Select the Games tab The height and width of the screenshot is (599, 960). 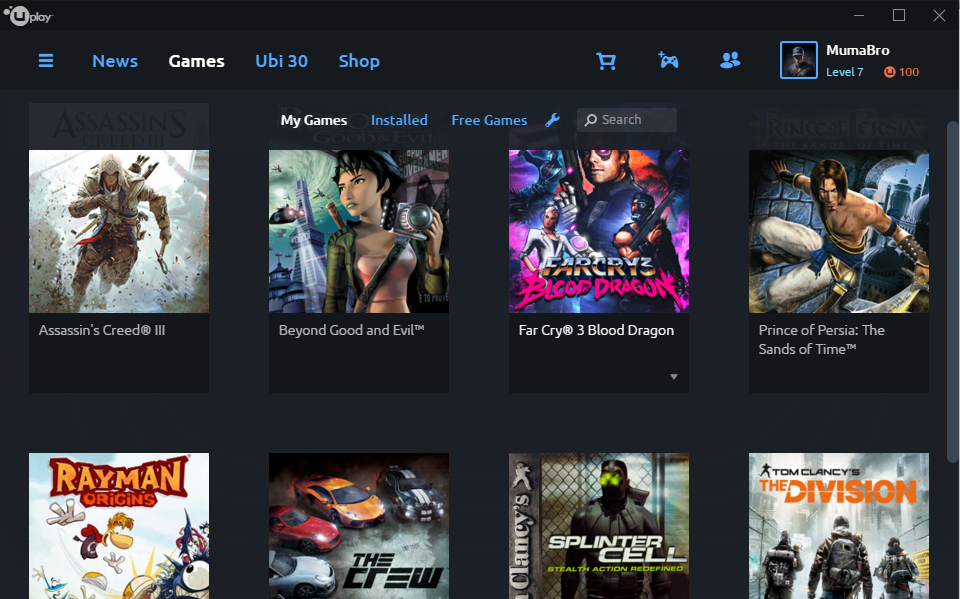197,61
